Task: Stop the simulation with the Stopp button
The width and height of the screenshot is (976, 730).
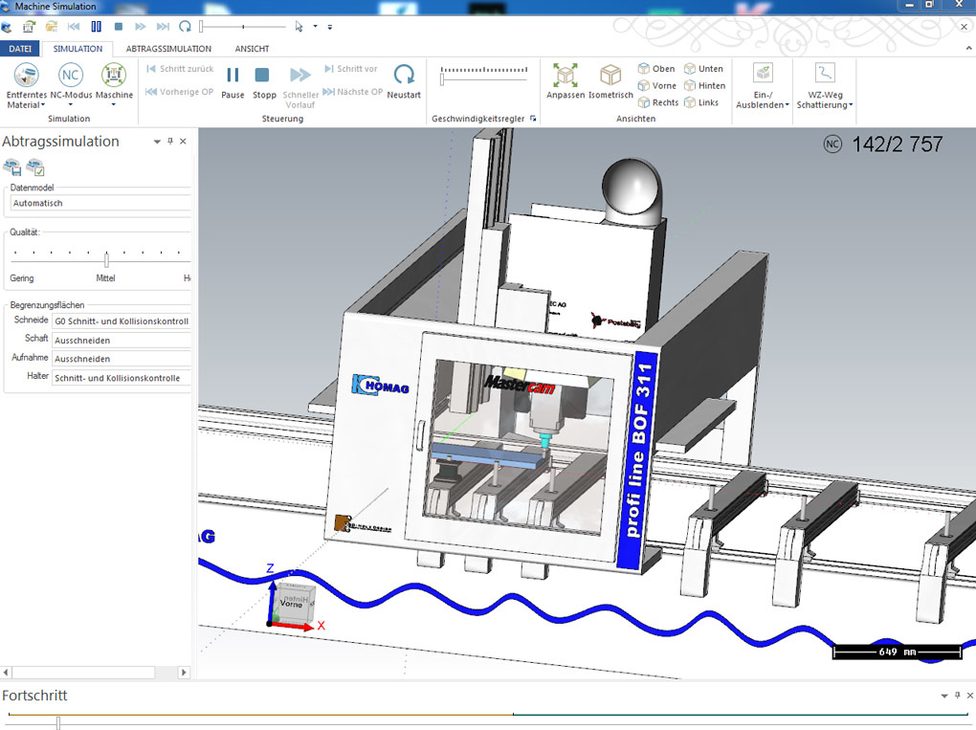Action: 264,82
